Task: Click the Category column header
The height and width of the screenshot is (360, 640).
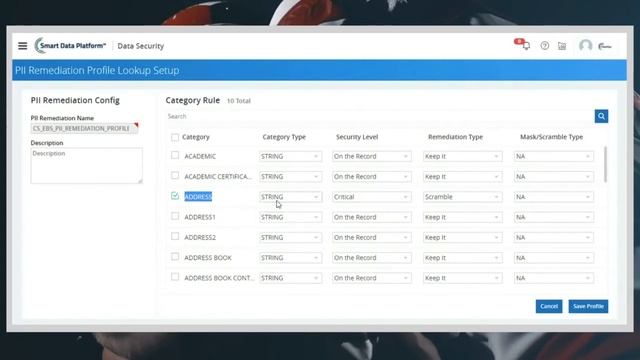Action: 196,137
